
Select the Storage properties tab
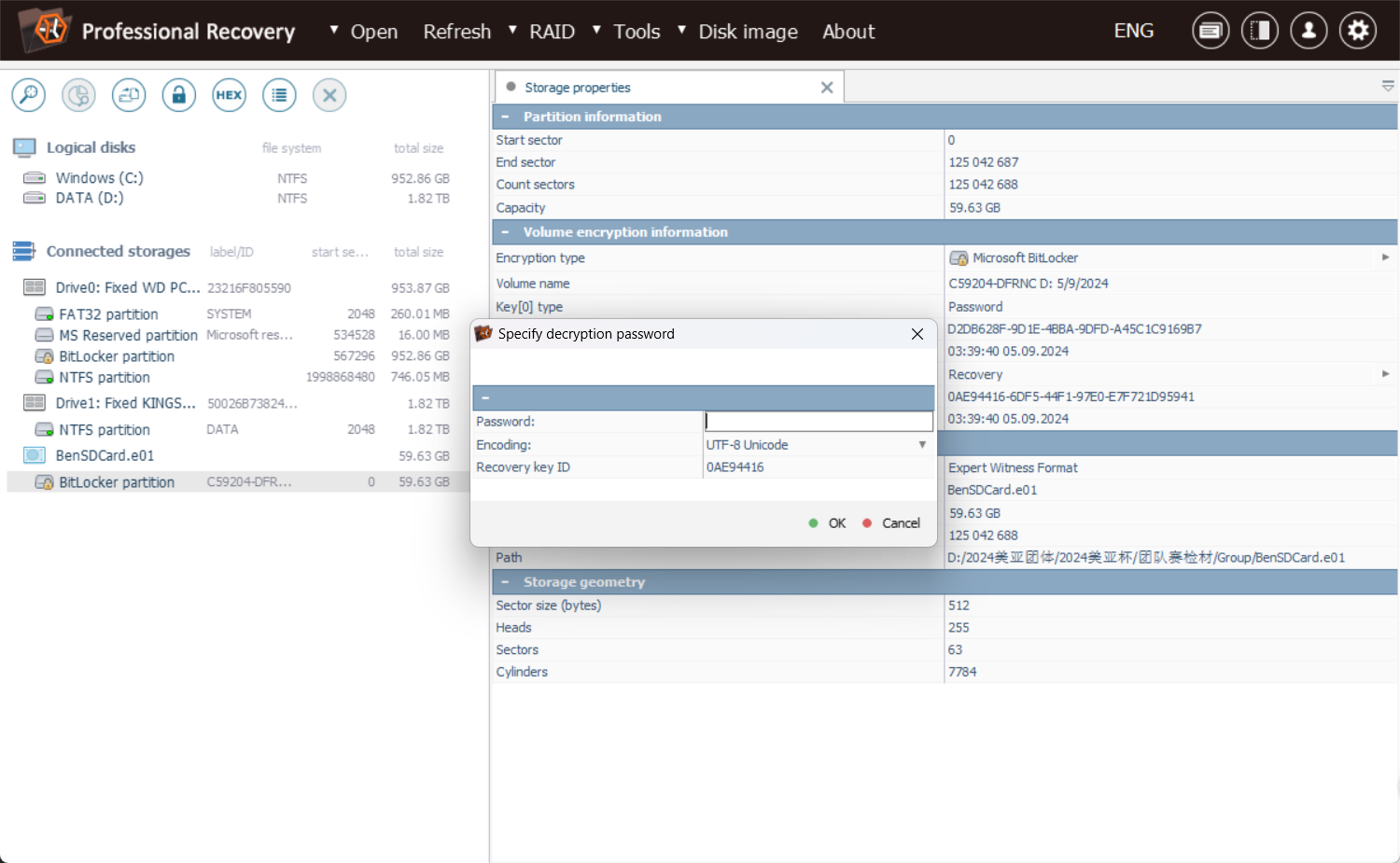pos(668,88)
